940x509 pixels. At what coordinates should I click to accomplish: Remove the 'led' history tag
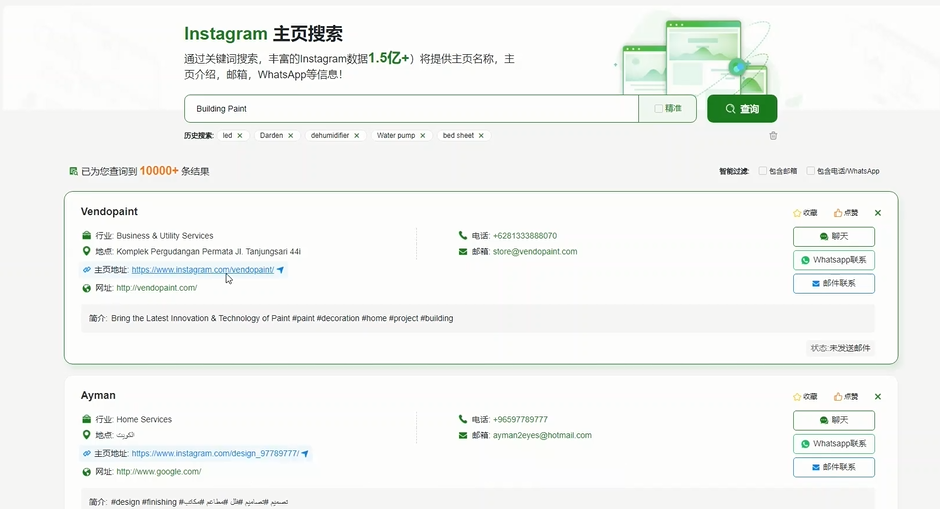coord(239,136)
